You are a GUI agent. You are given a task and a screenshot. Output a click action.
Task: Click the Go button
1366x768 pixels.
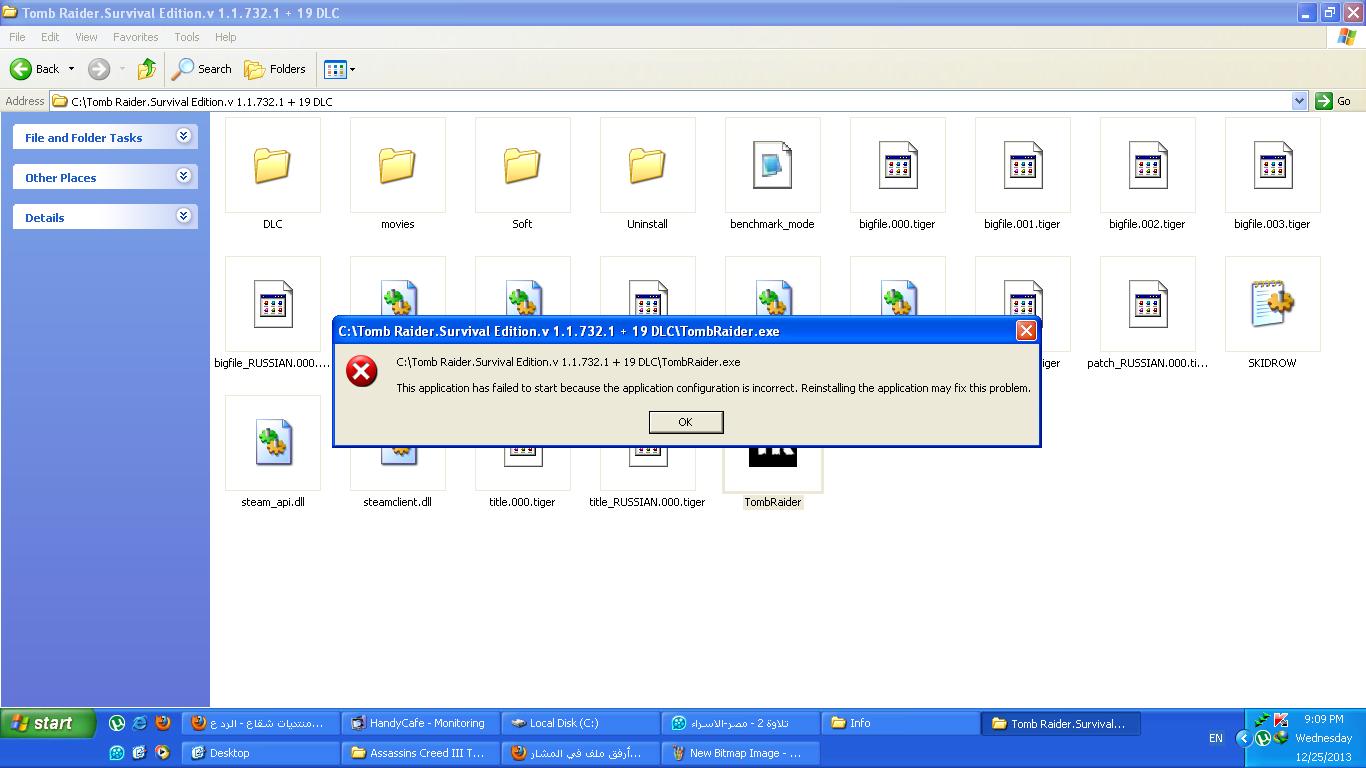(1334, 101)
